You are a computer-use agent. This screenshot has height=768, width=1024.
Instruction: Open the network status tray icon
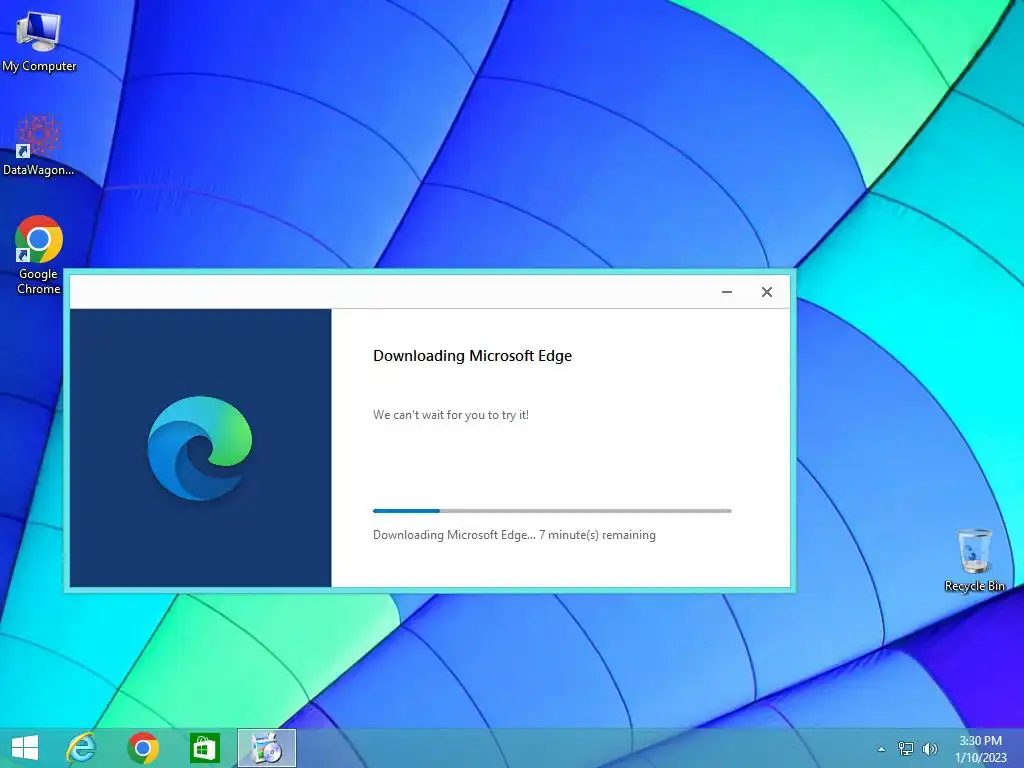(906, 748)
